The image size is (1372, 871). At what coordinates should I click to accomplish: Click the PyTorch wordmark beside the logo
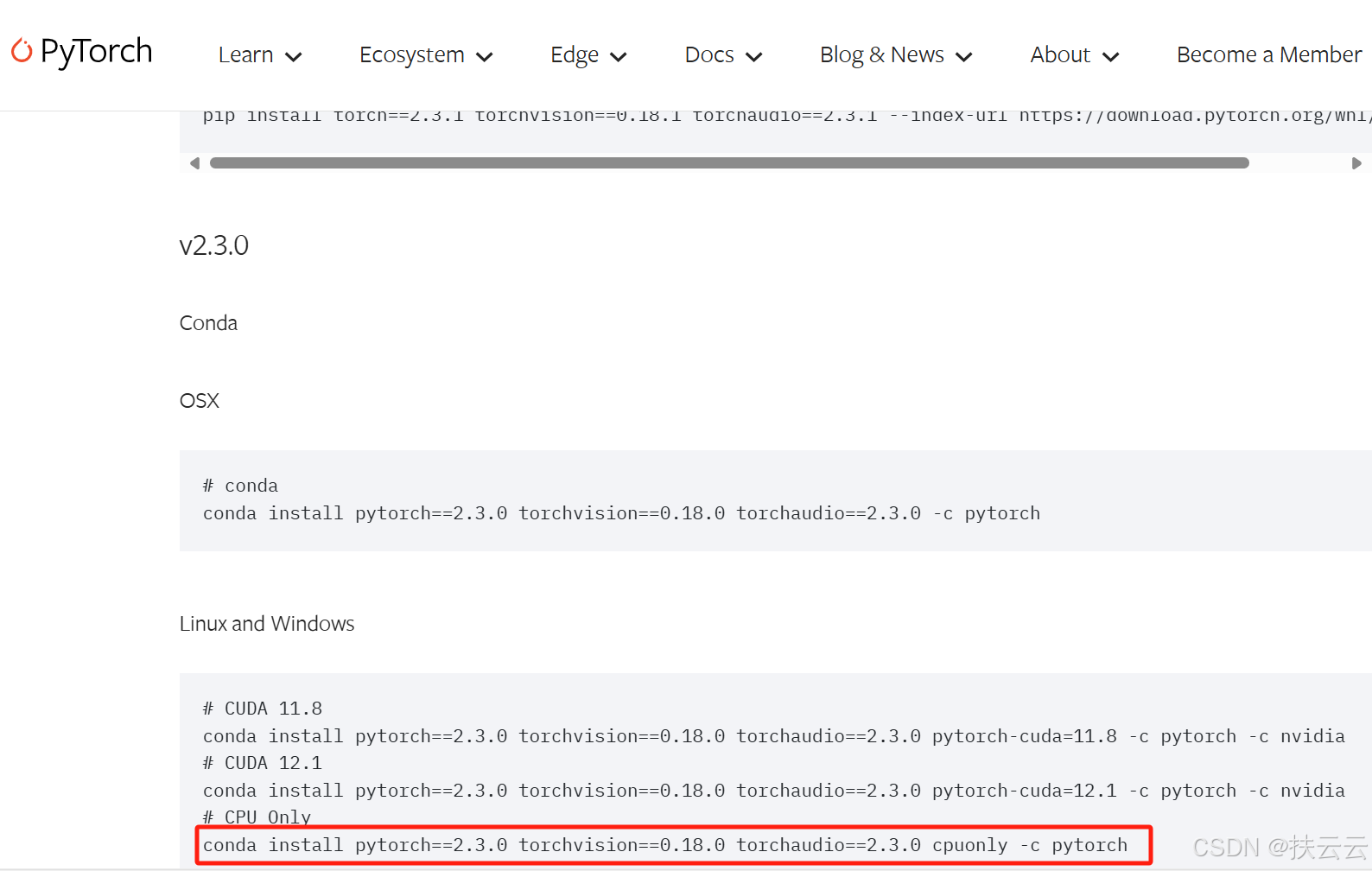96,52
